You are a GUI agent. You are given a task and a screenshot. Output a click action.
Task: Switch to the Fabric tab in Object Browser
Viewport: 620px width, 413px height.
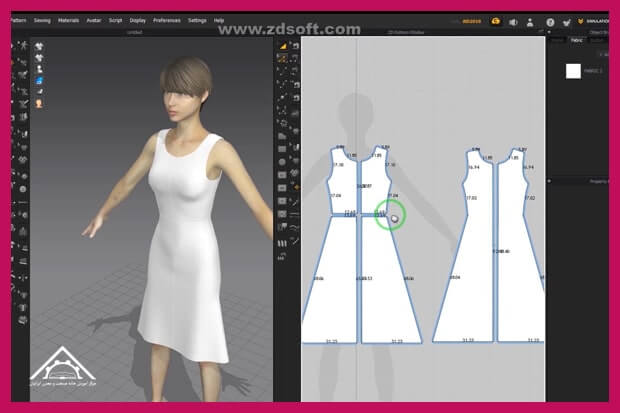(x=577, y=40)
